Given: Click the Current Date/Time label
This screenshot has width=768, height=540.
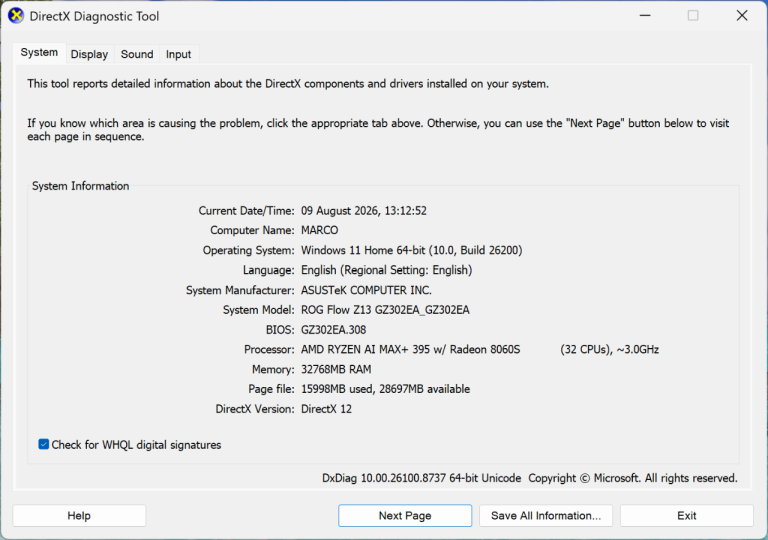Looking at the screenshot, I should pos(246,211).
